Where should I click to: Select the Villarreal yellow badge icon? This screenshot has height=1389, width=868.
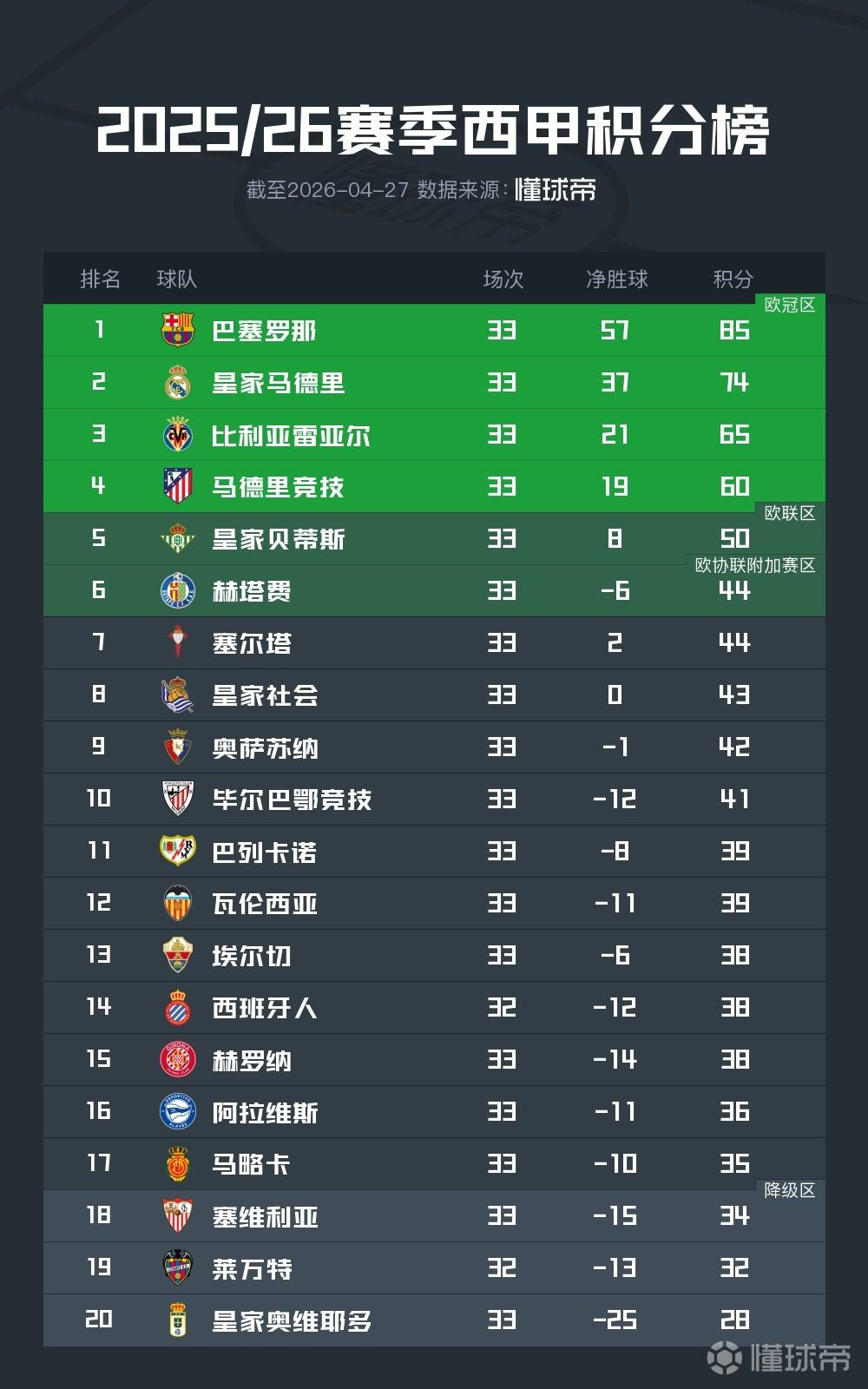[x=178, y=434]
